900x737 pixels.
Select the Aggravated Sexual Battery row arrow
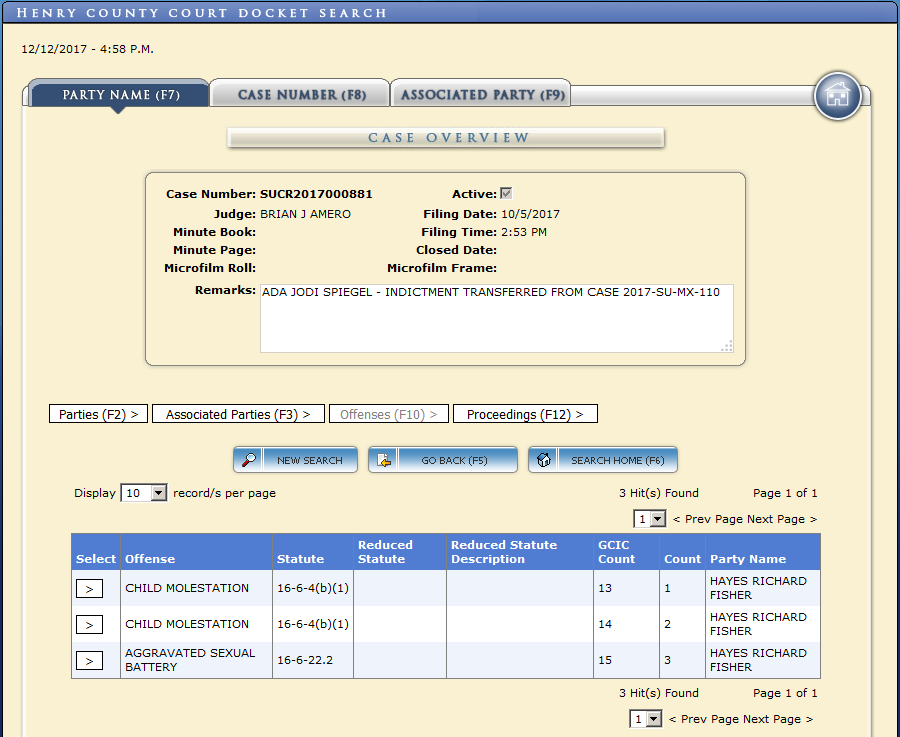coord(89,661)
